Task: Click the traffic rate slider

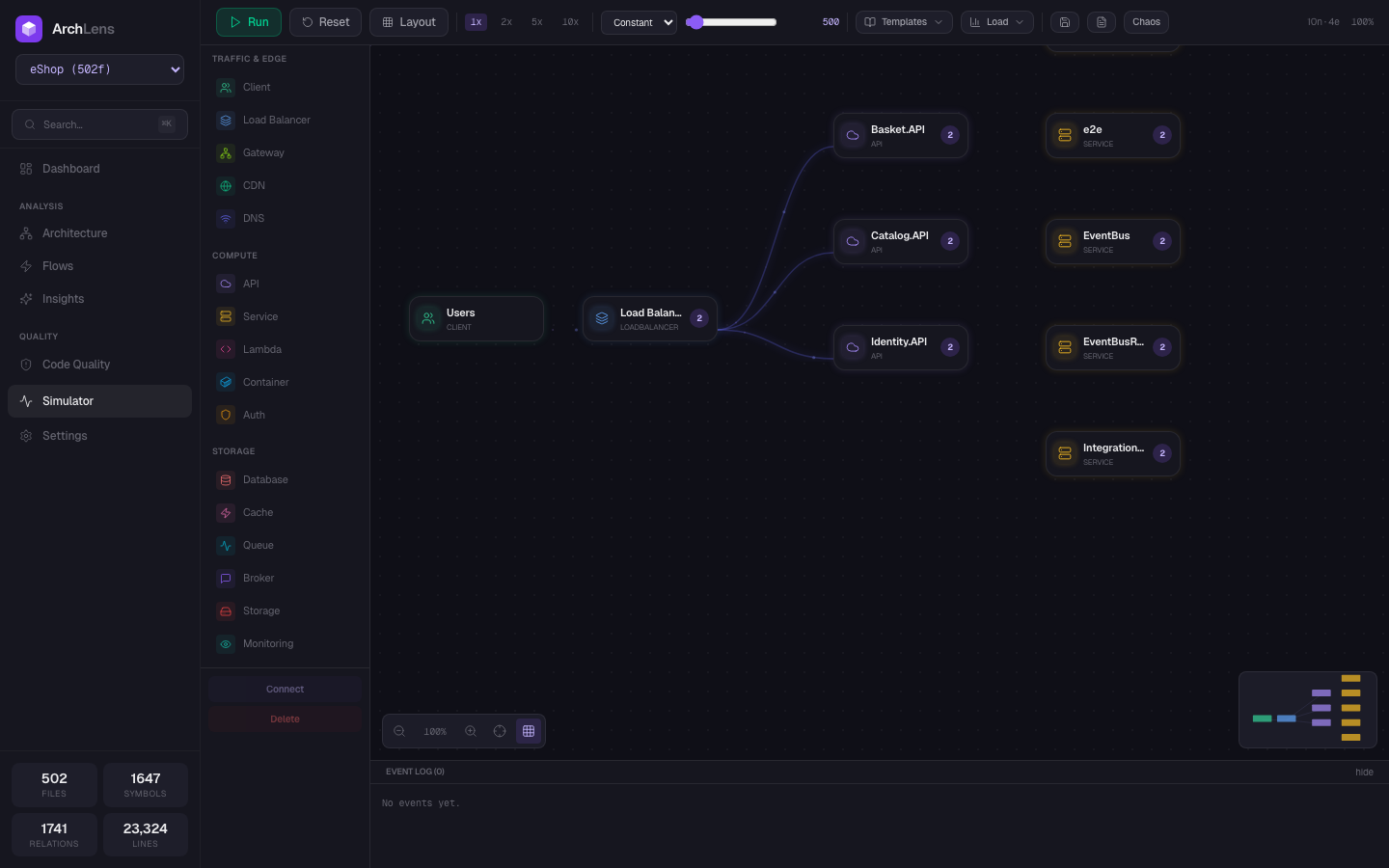Action: pos(731,22)
